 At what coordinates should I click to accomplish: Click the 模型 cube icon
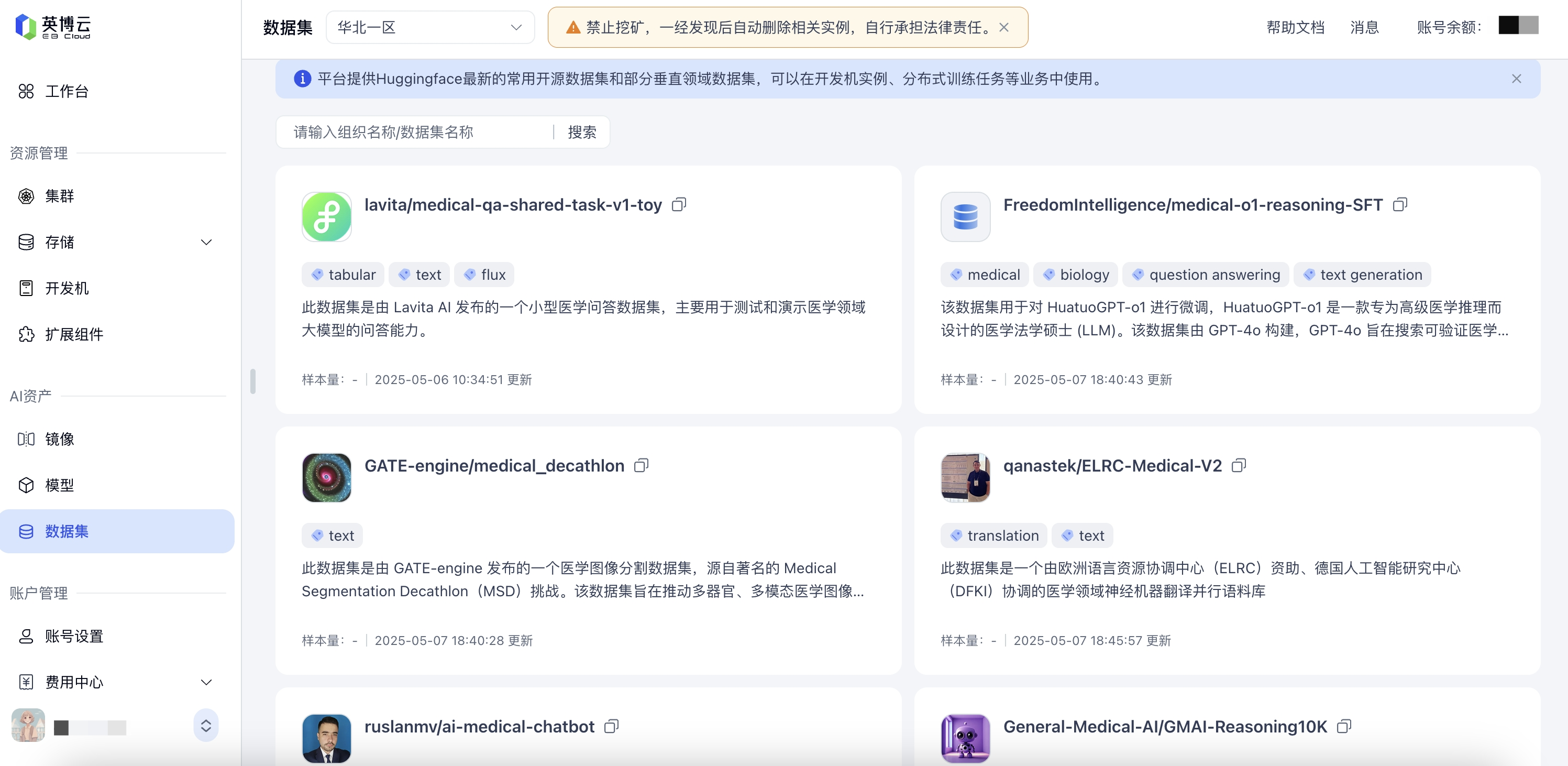pos(26,485)
